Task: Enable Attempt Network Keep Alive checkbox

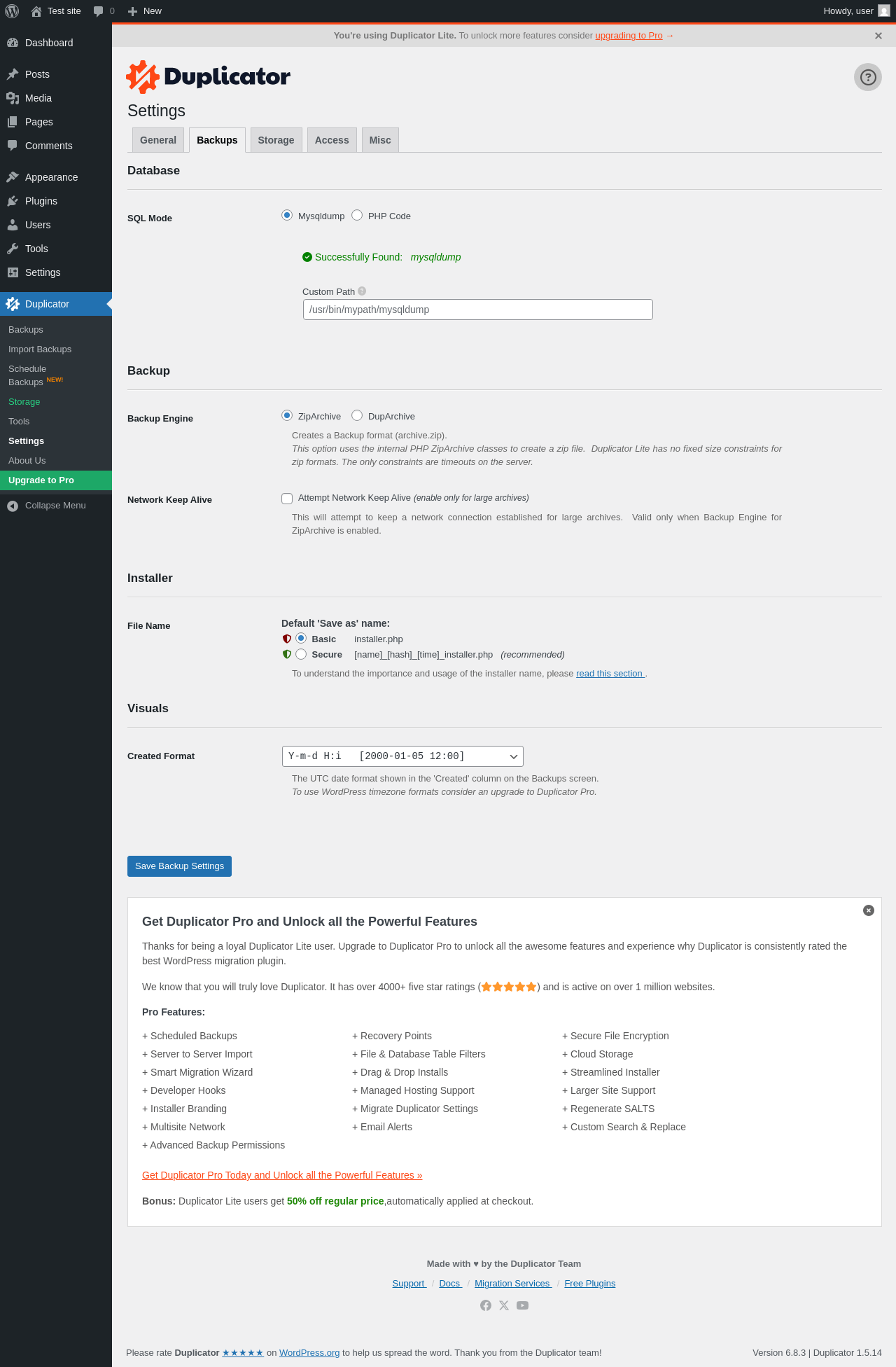Action: pyautogui.click(x=287, y=499)
